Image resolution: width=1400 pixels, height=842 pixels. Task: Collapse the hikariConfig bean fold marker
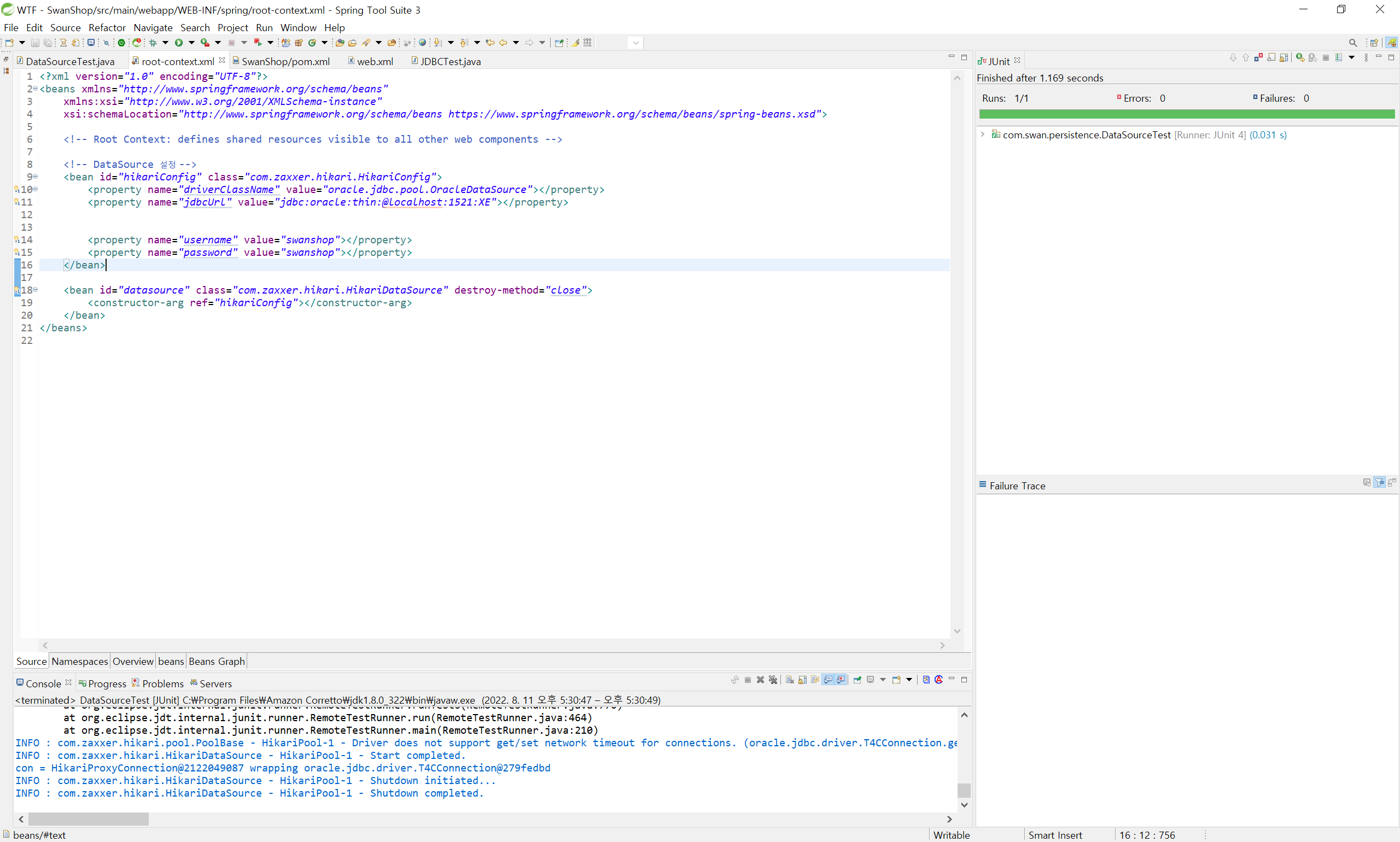(35, 177)
